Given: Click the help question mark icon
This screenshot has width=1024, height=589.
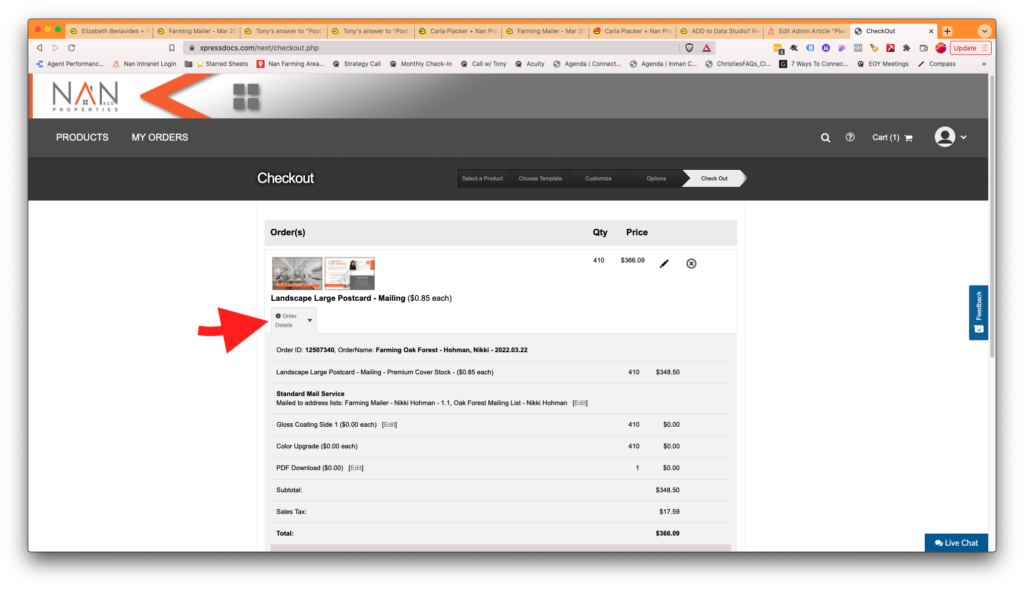Looking at the screenshot, I should [850, 138].
